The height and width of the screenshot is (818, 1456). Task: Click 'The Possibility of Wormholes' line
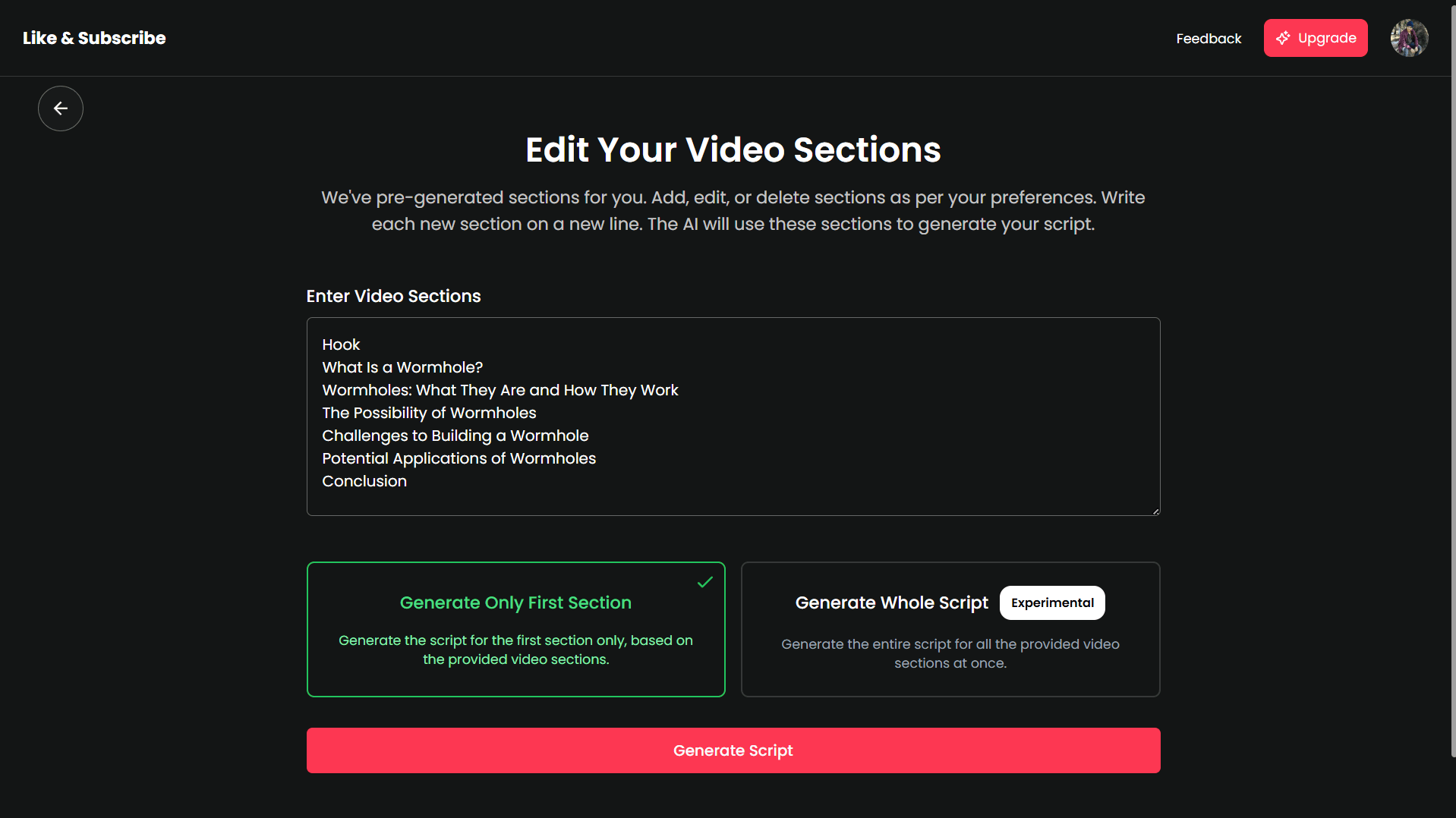click(x=429, y=413)
